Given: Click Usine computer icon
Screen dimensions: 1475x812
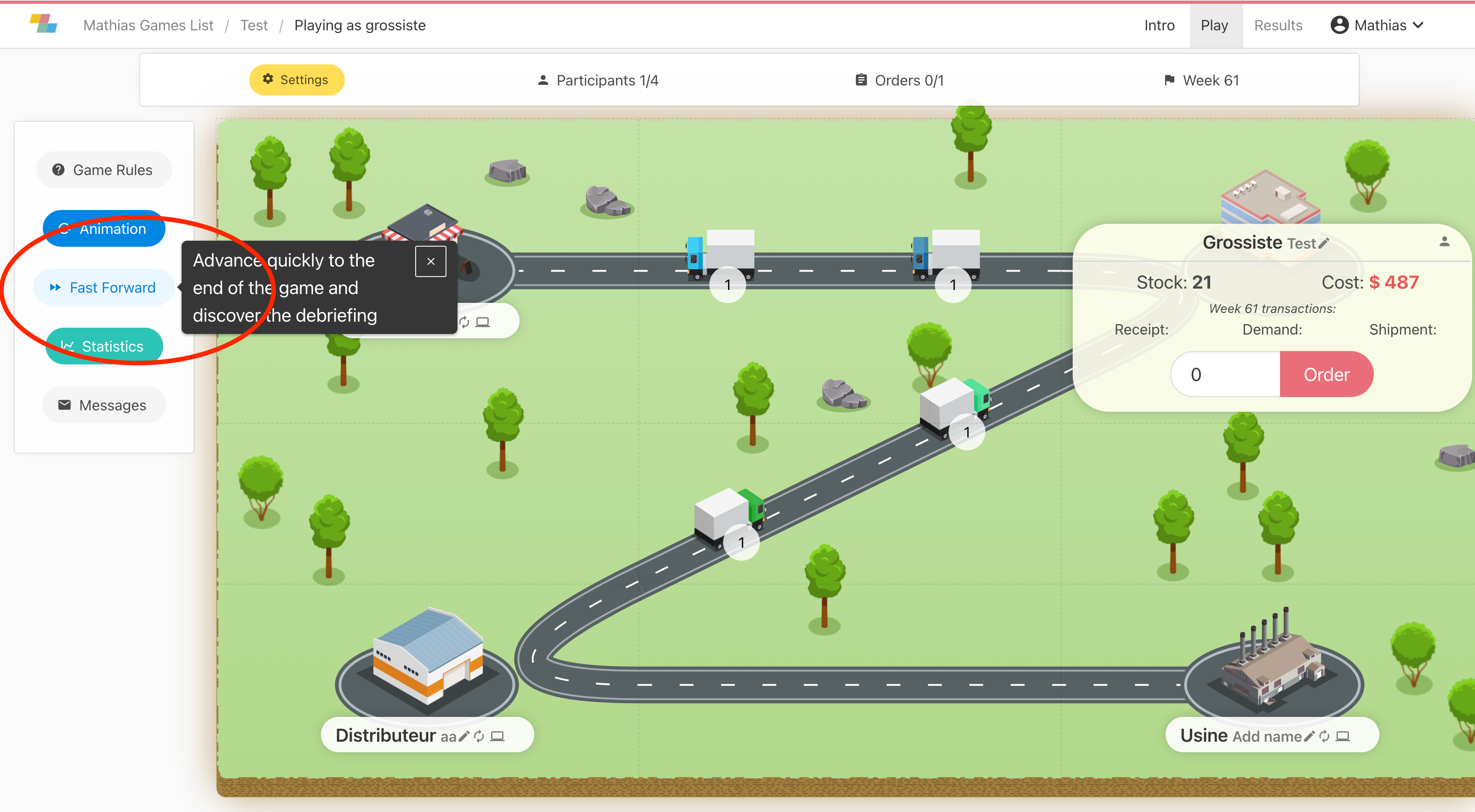Looking at the screenshot, I should pos(1343,736).
